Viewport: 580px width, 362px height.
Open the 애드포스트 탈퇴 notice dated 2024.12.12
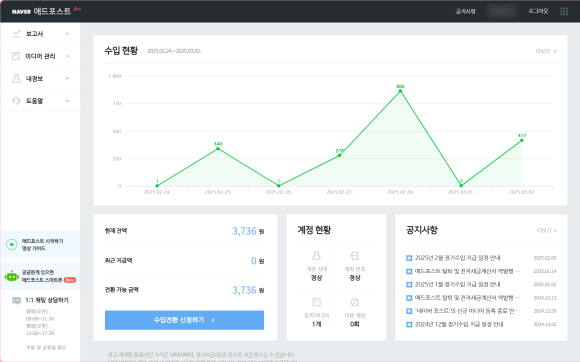467,298
